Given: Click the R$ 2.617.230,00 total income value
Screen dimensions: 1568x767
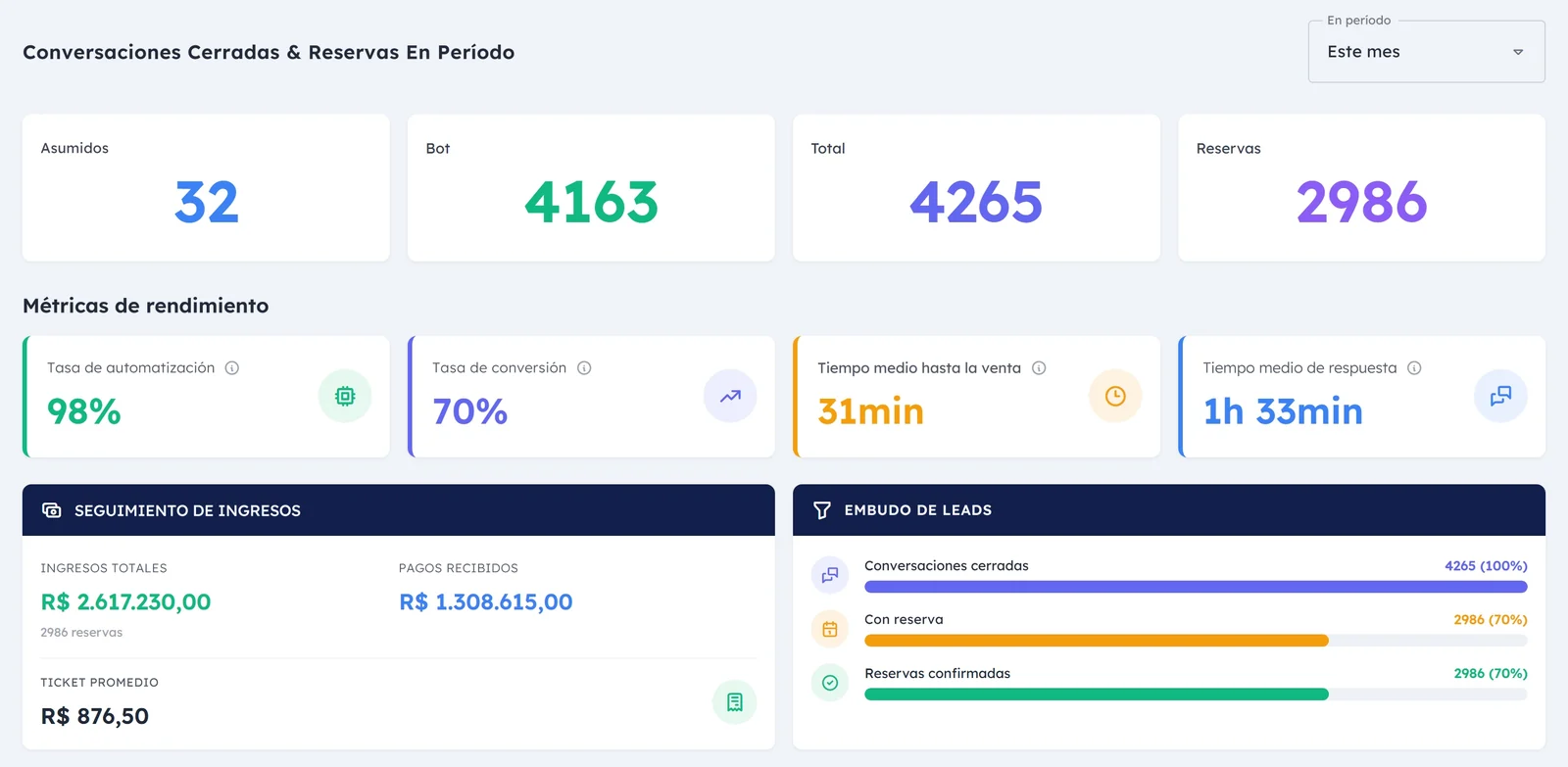Looking at the screenshot, I should (x=125, y=602).
